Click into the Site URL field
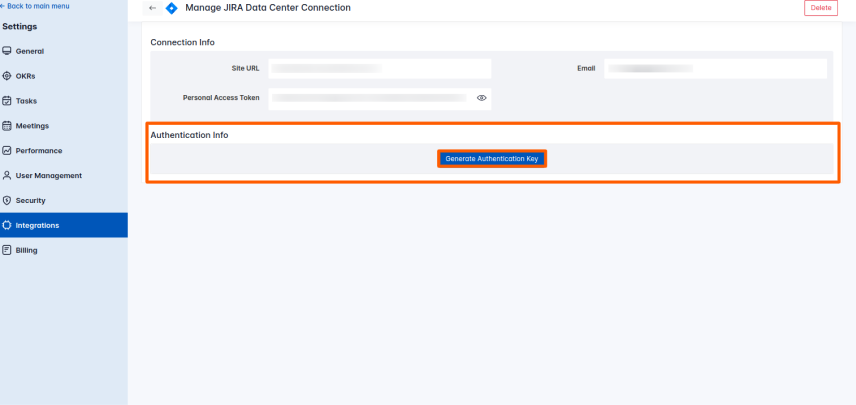Image resolution: width=856 pixels, height=405 pixels. 379,69
